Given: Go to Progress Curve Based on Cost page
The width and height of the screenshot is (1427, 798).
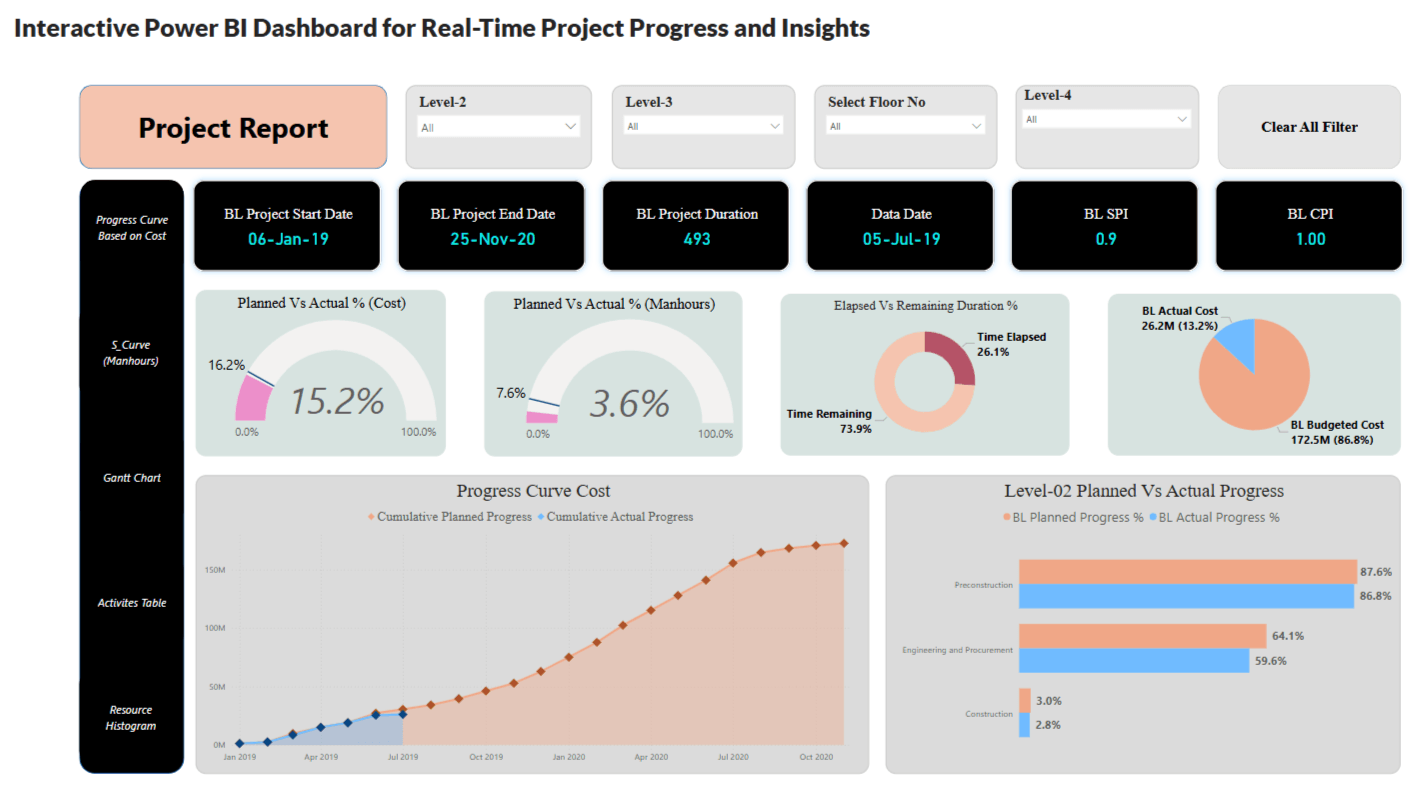Looking at the screenshot, I should [132, 228].
